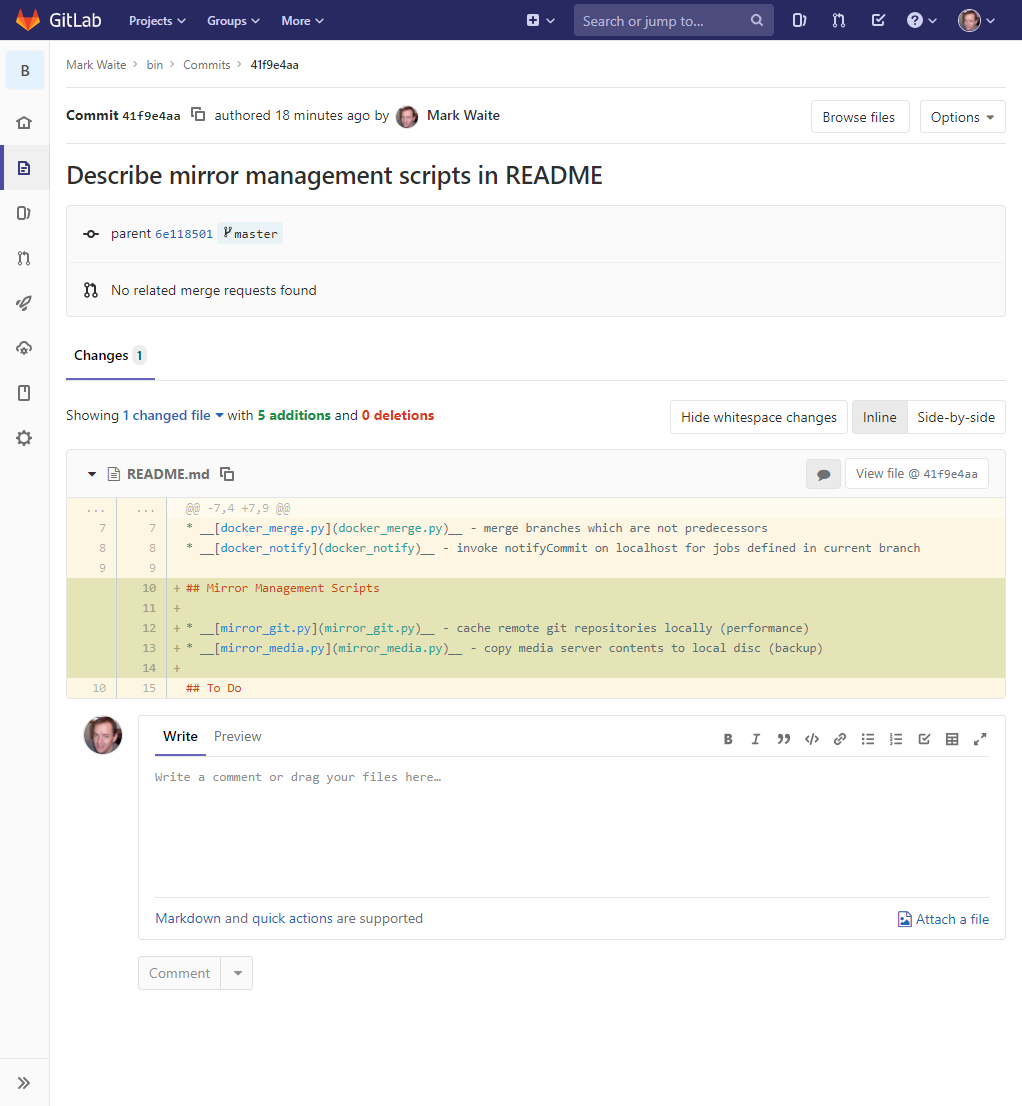Viewport: 1022px width, 1106px height.
Task: Copy the README.md file path
Action: click(x=227, y=474)
